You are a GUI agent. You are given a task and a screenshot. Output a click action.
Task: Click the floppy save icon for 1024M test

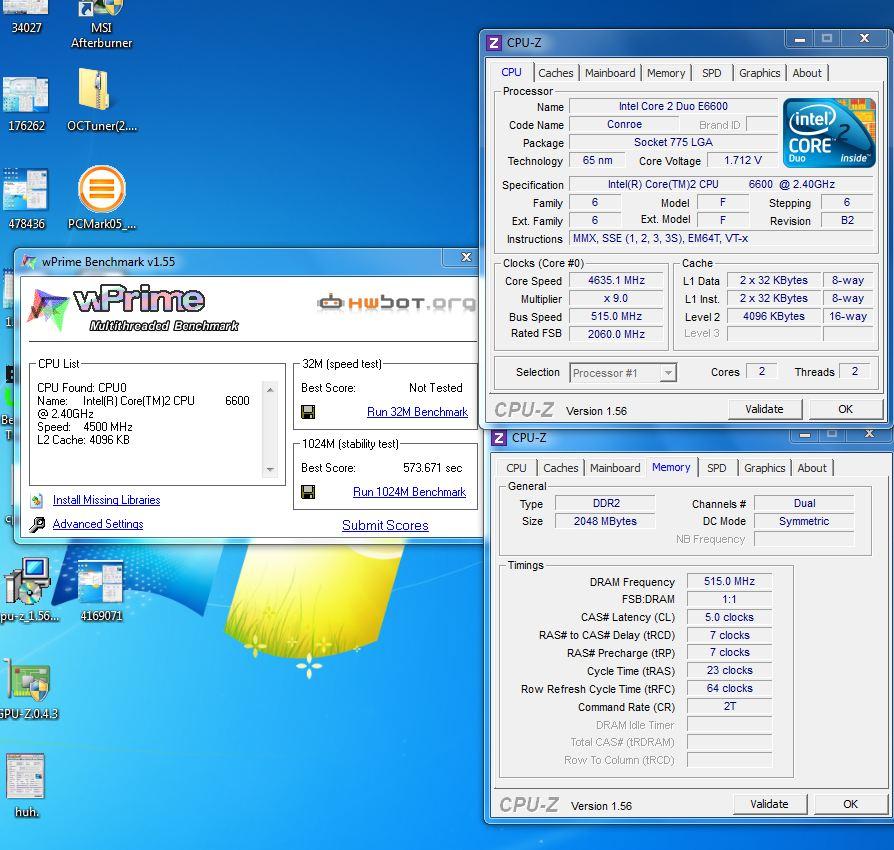(308, 491)
